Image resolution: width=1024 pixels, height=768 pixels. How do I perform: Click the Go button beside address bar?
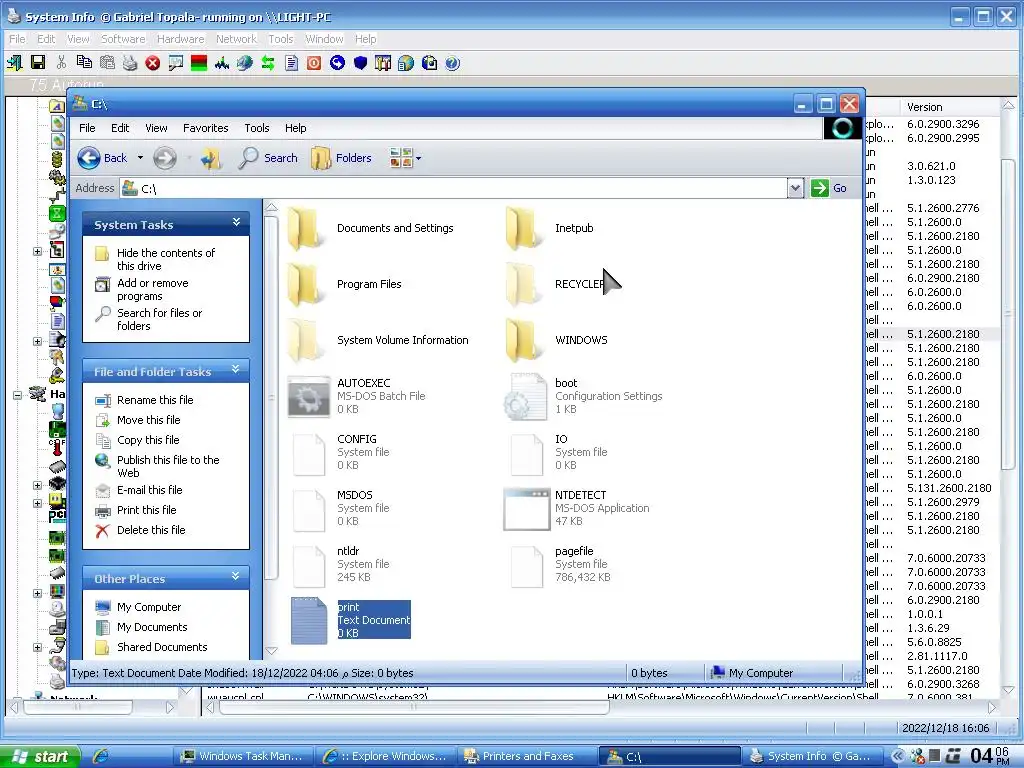pos(829,188)
